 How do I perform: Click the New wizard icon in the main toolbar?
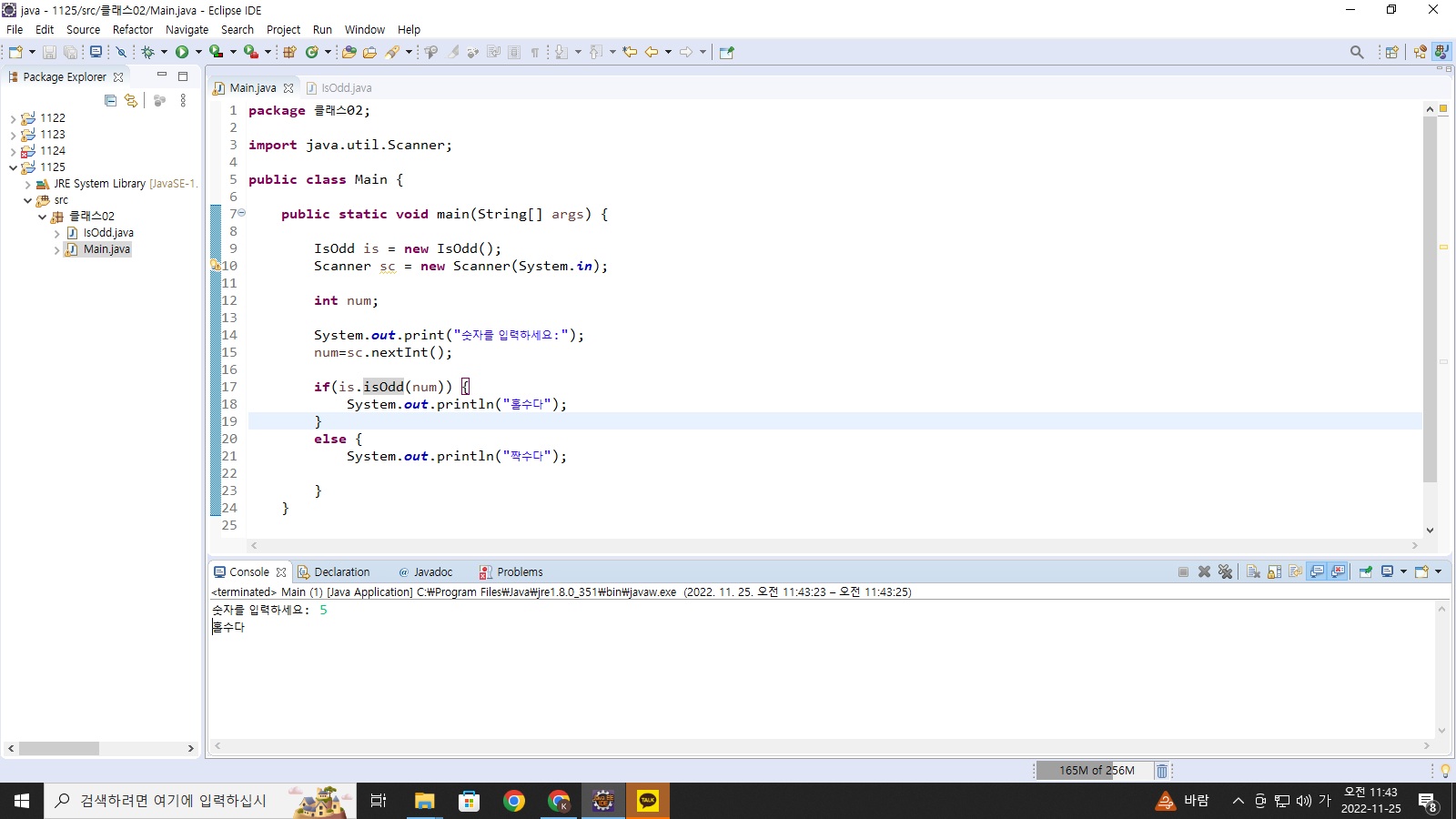15,52
